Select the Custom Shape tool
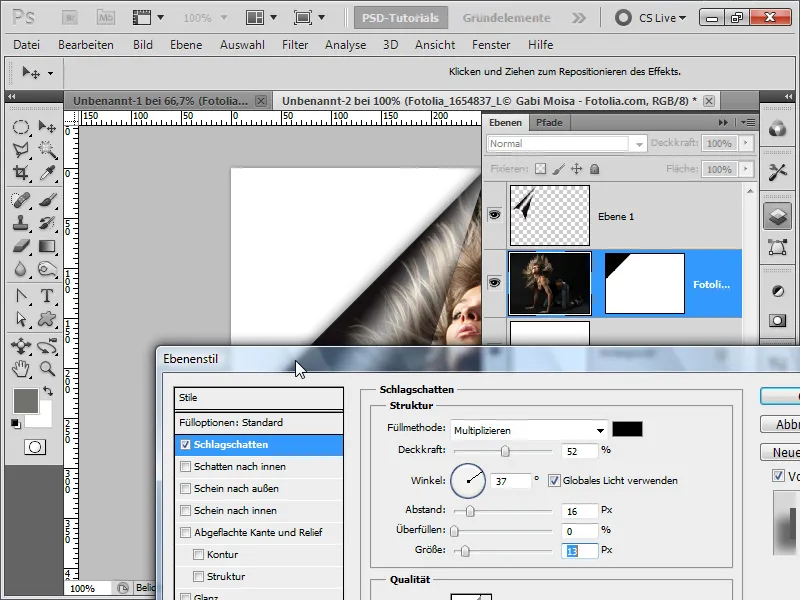 tap(47, 319)
